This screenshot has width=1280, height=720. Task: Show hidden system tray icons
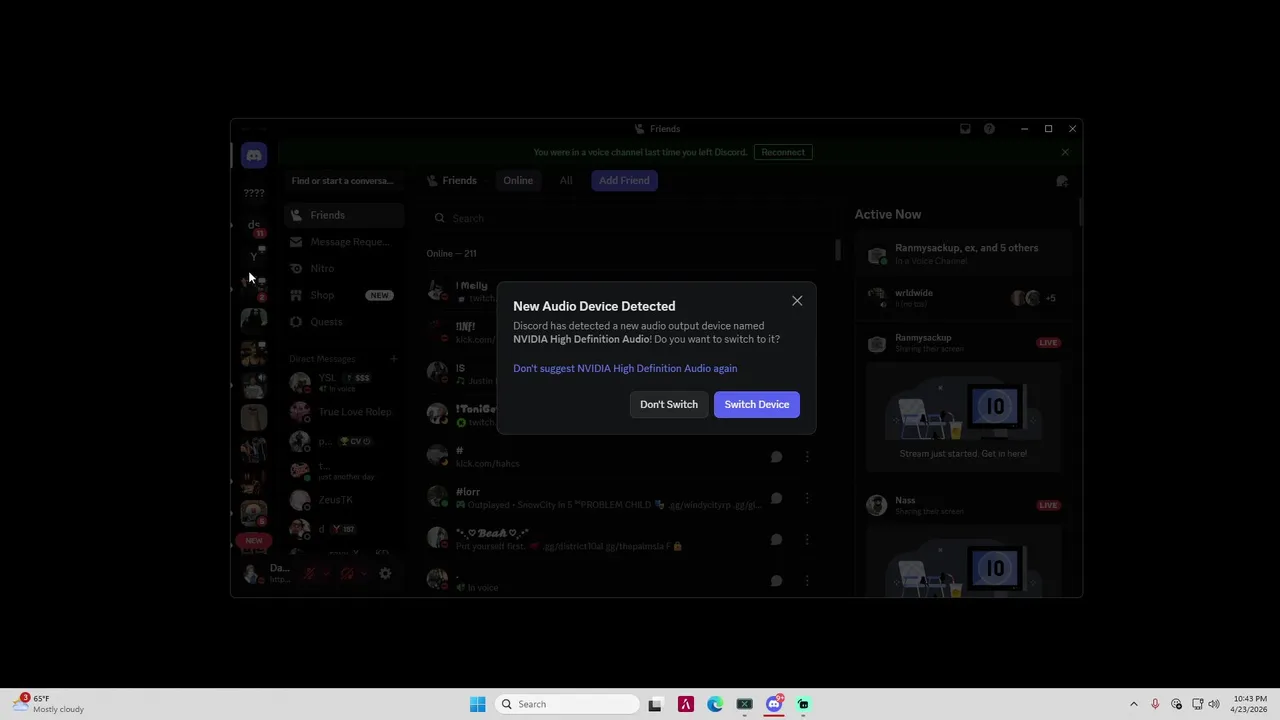point(1133,704)
